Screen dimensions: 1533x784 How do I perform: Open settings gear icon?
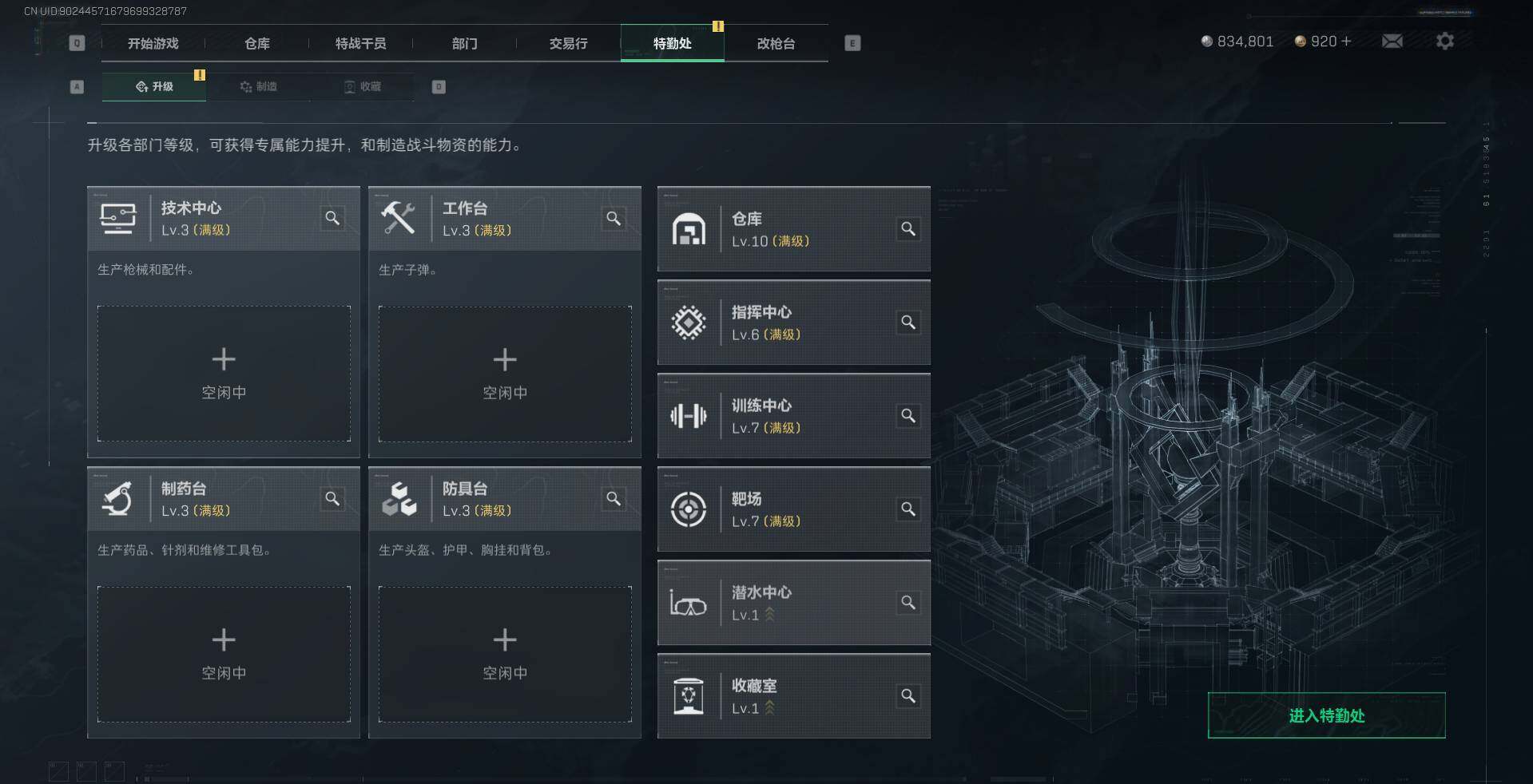pos(1445,41)
